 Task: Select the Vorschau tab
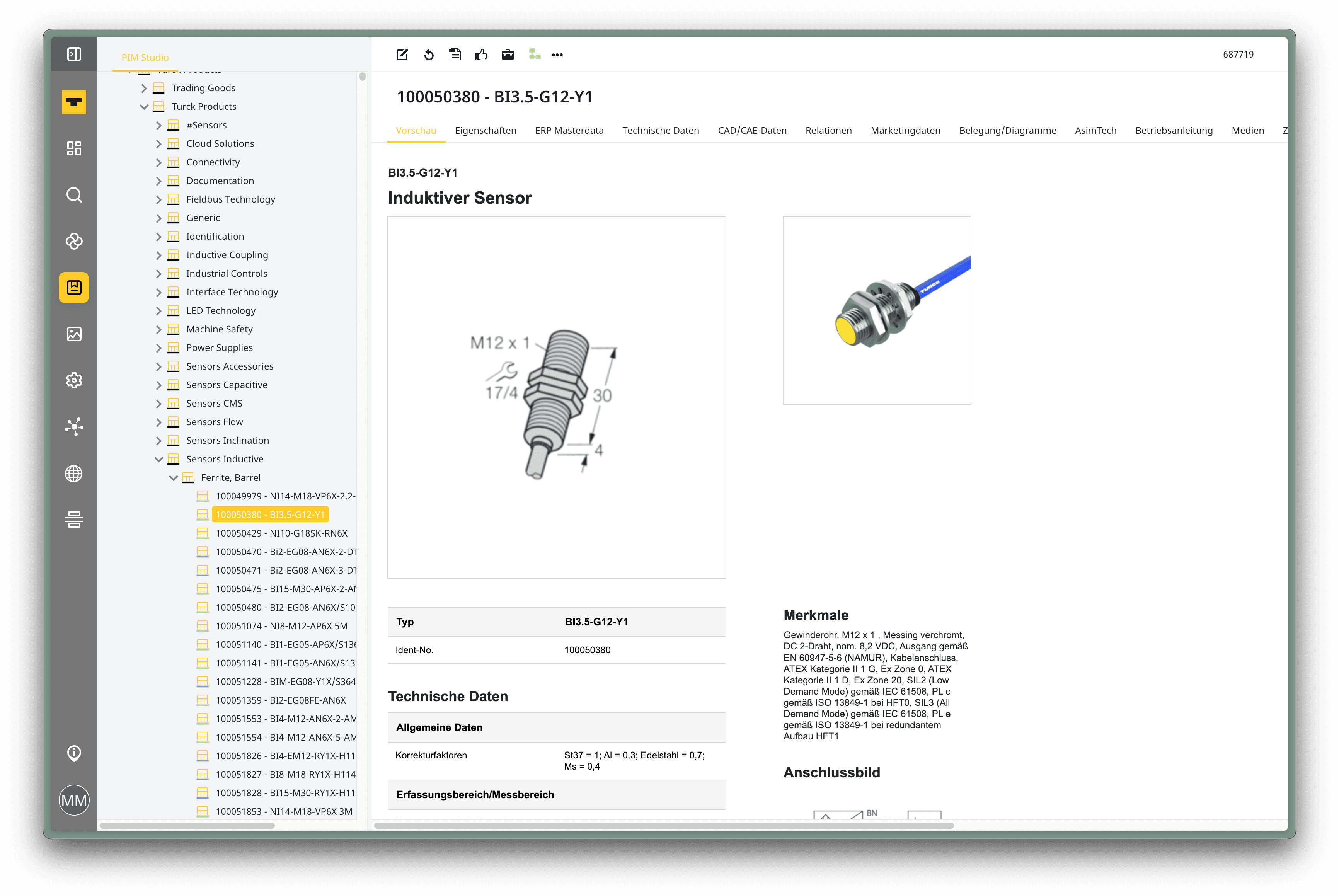[416, 130]
